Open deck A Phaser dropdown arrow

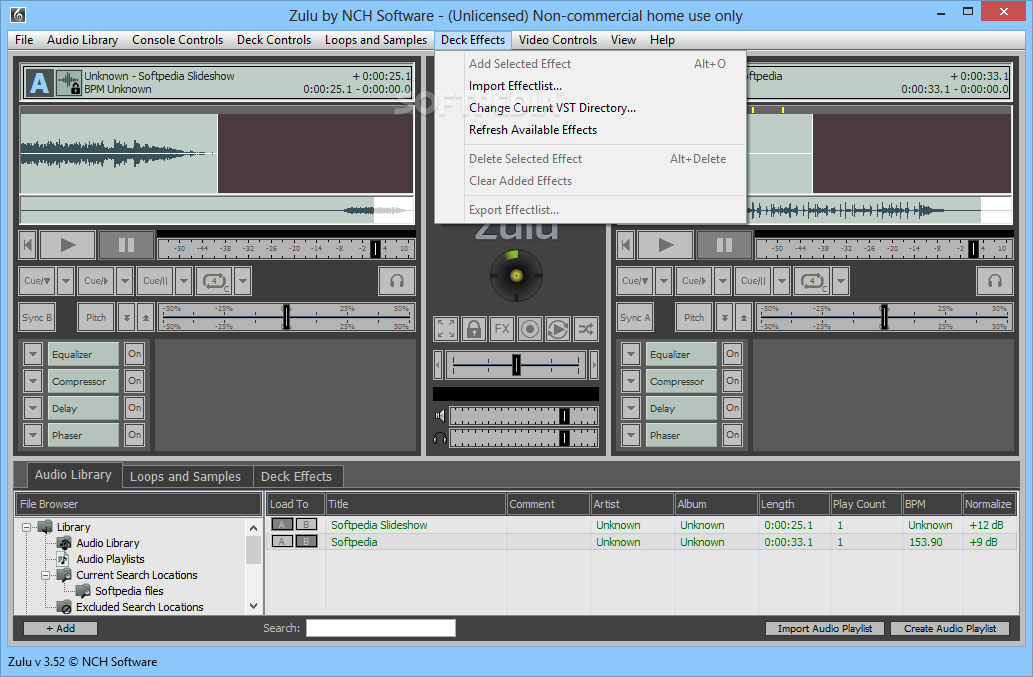[x=33, y=435]
